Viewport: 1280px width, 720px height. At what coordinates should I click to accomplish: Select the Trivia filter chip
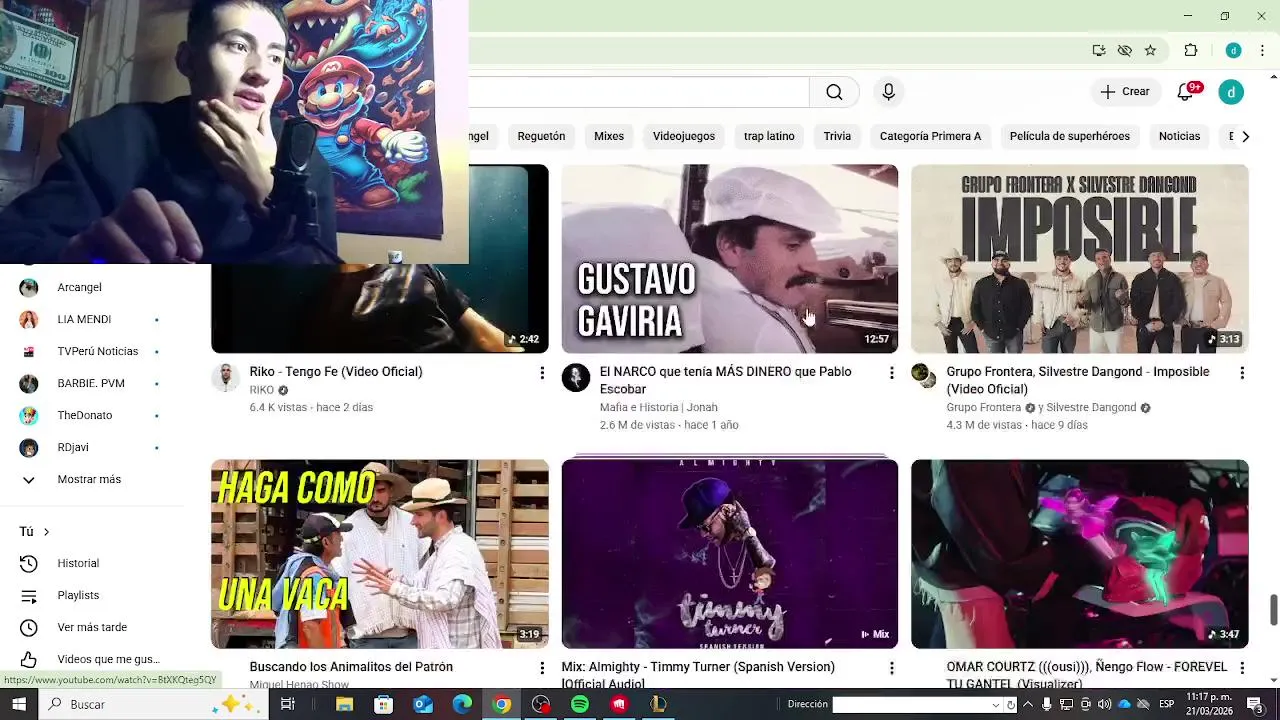pos(837,136)
